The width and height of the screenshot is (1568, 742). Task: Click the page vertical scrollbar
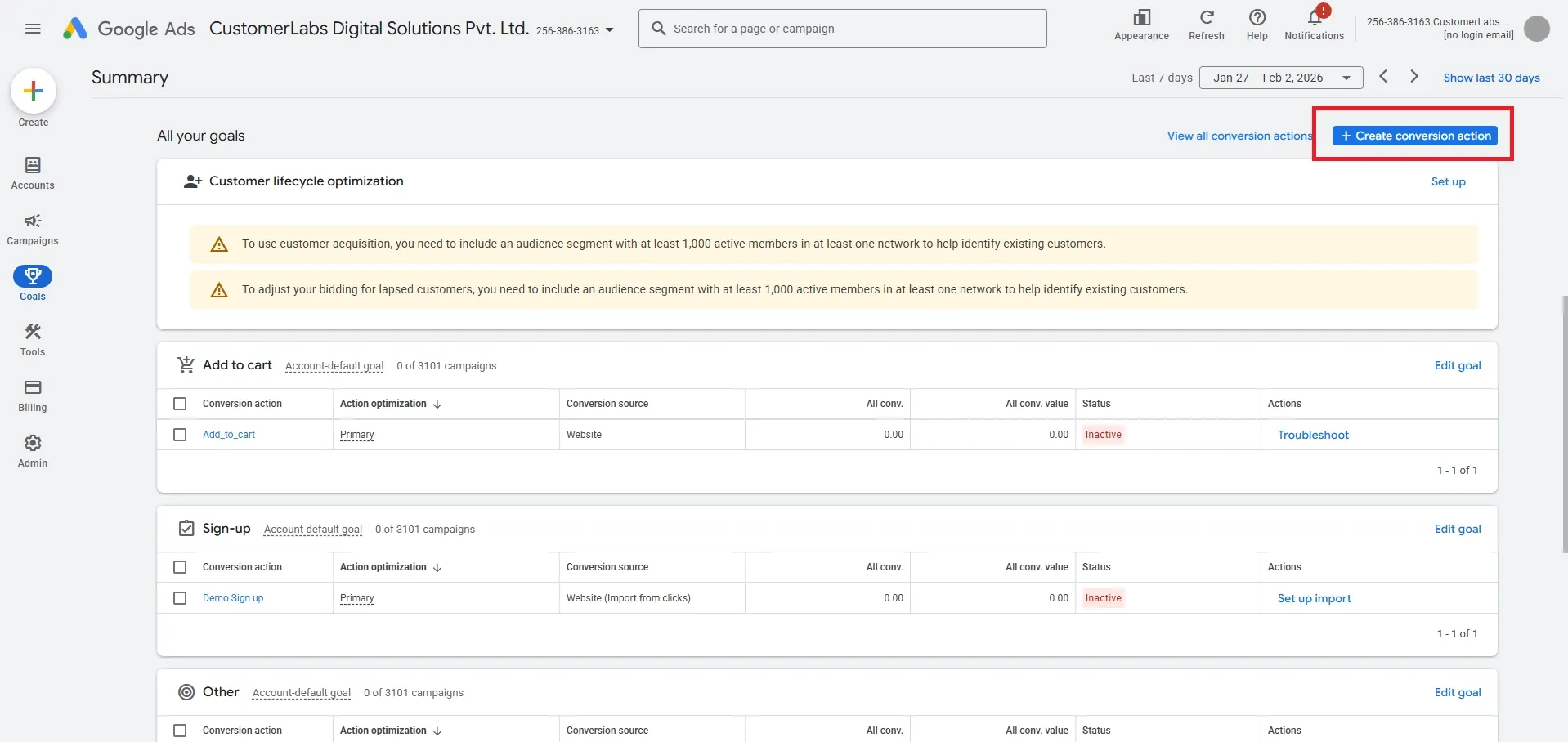click(x=1565, y=425)
